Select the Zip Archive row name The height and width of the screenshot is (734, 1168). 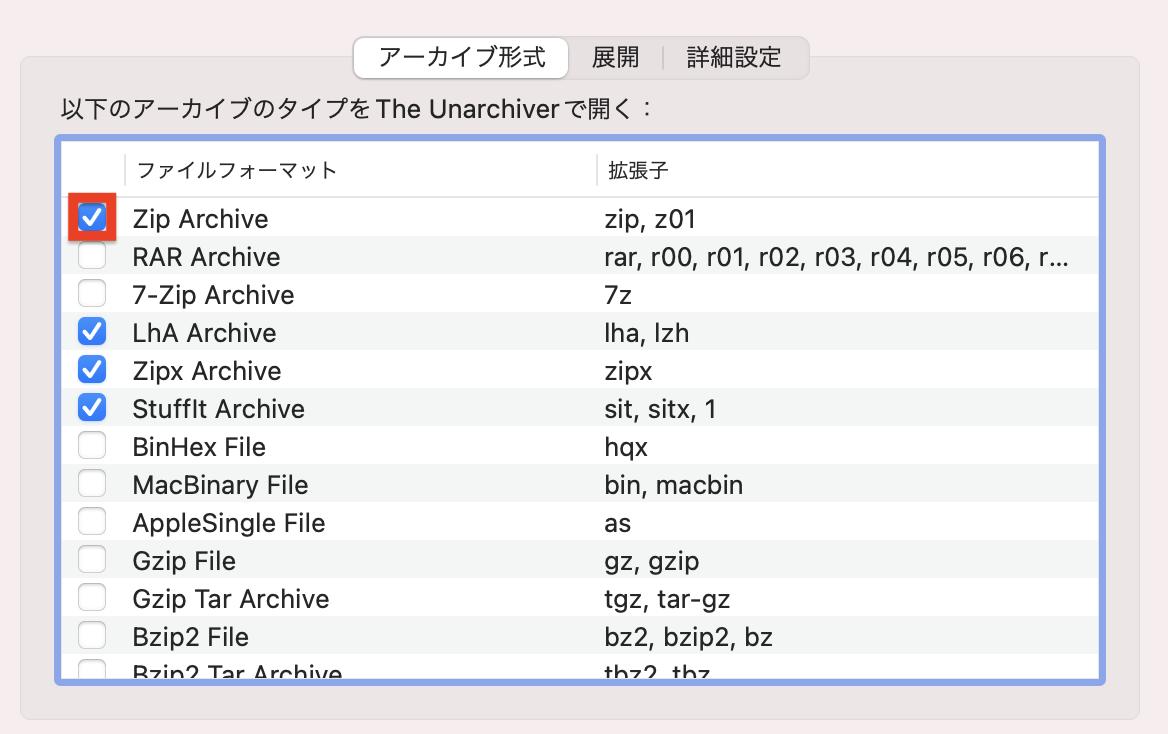[x=200, y=219]
